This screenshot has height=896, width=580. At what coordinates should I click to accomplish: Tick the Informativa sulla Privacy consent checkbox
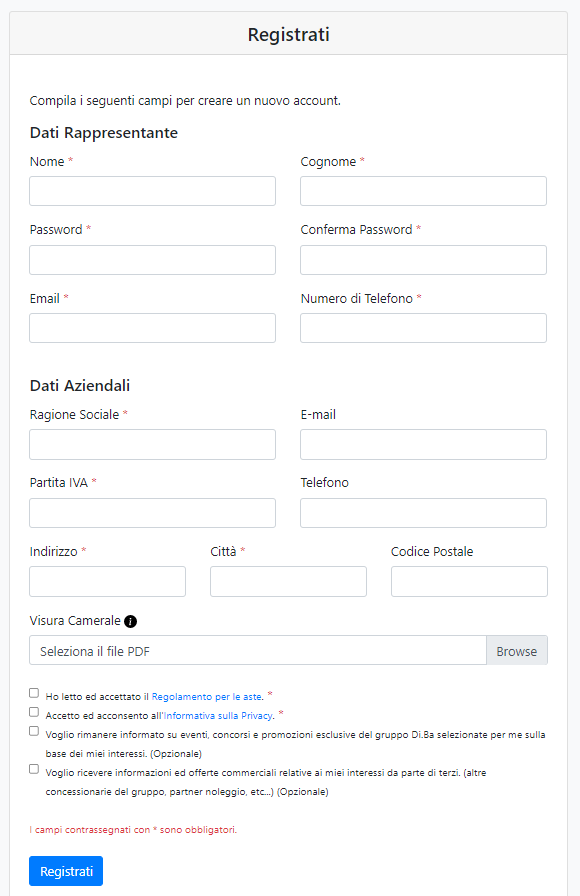[x=34, y=712]
